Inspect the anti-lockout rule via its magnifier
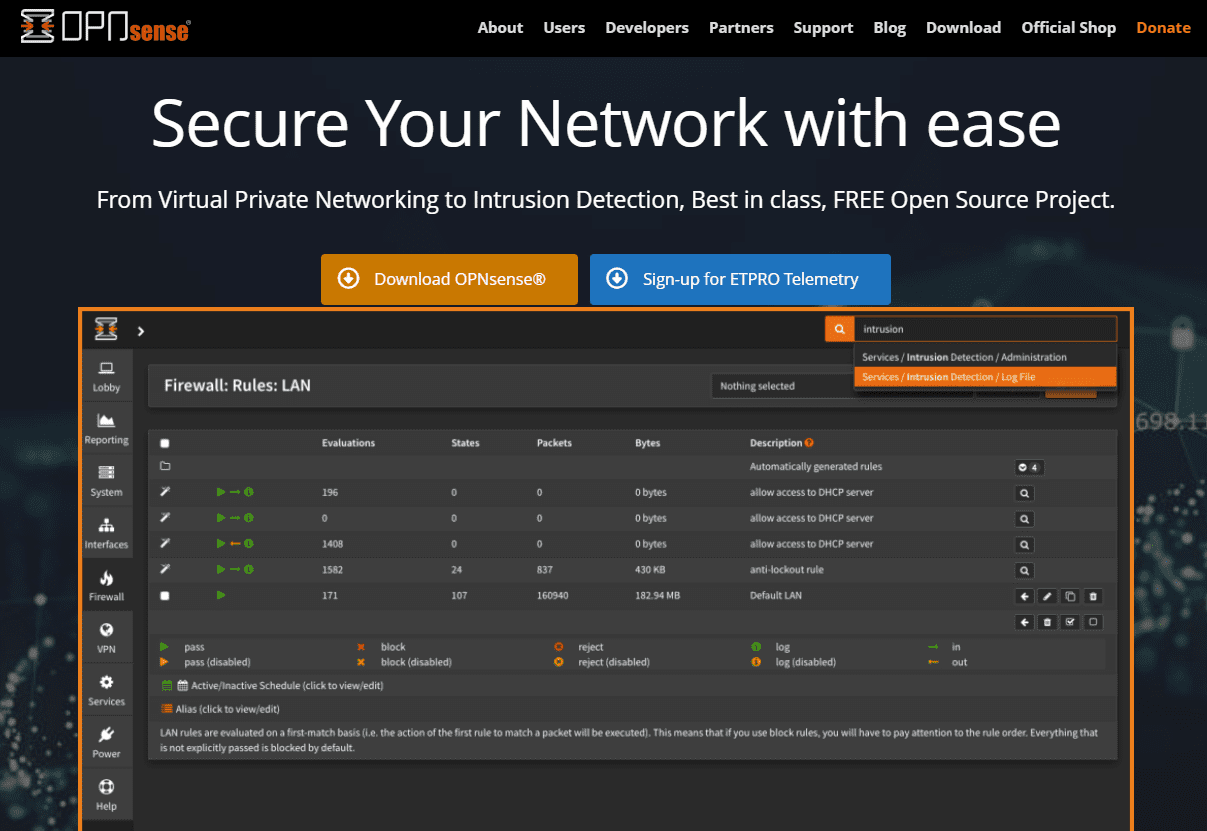This screenshot has width=1207, height=831. (x=1024, y=571)
